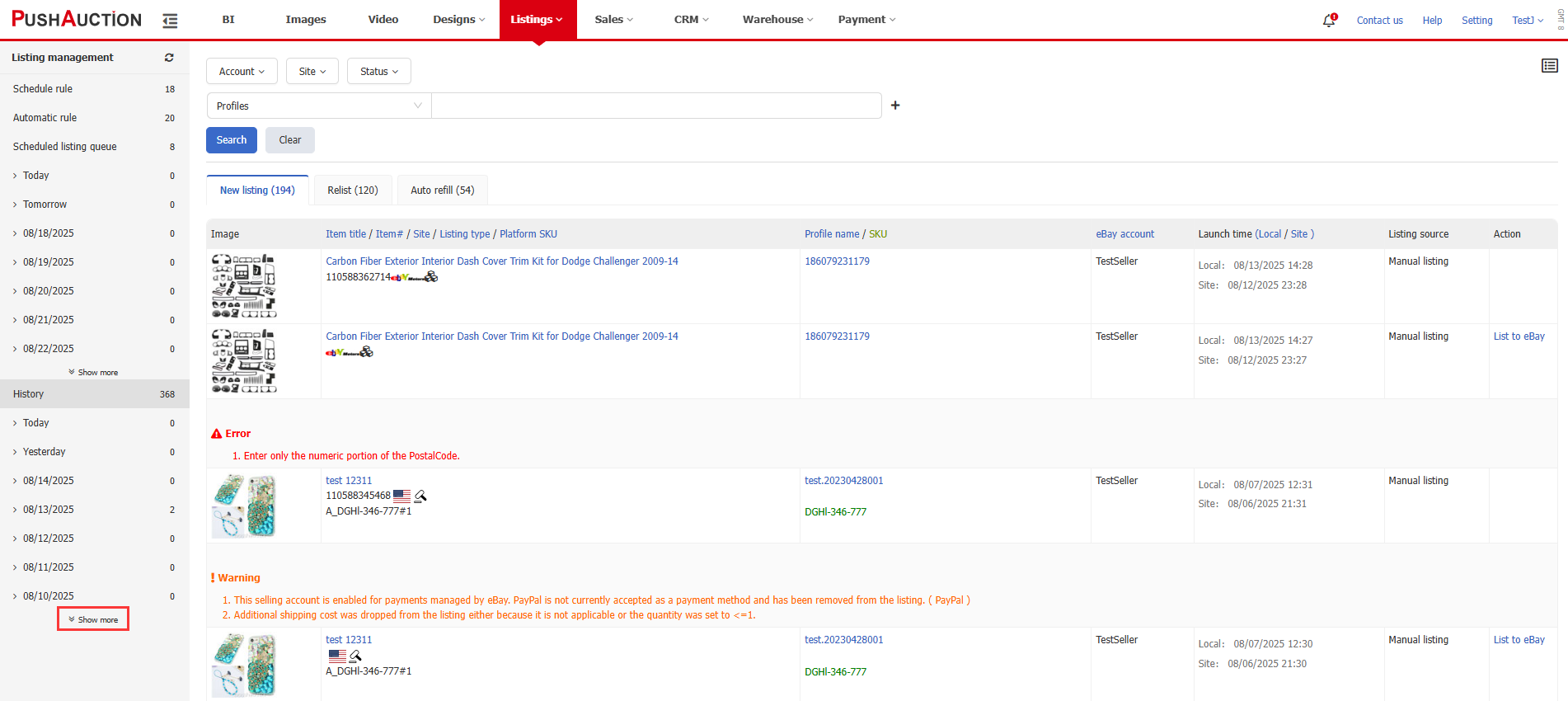Click List to eBay for last test 12311 listing

point(1519,640)
